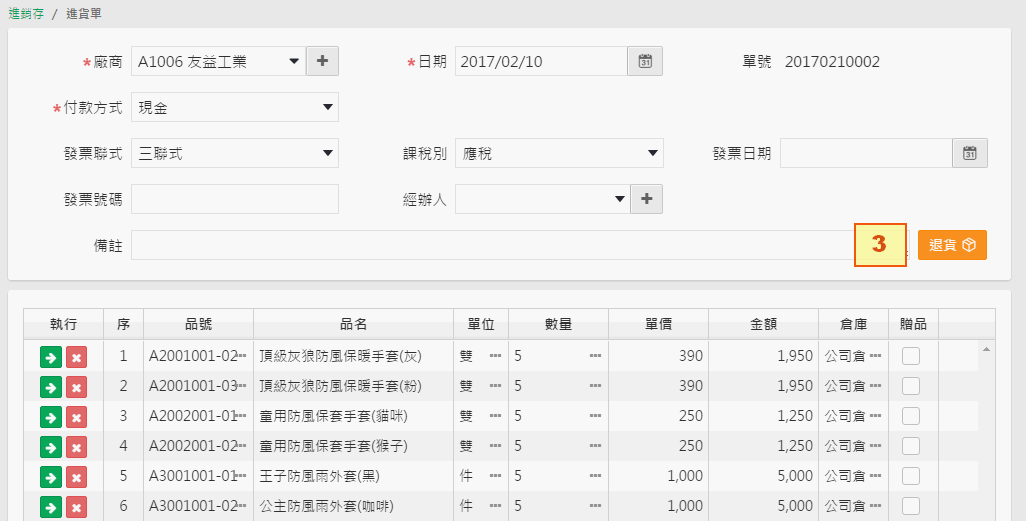Click the 金額 column header
Viewport: 1026px width, 521px height.
pyautogui.click(x=764, y=324)
